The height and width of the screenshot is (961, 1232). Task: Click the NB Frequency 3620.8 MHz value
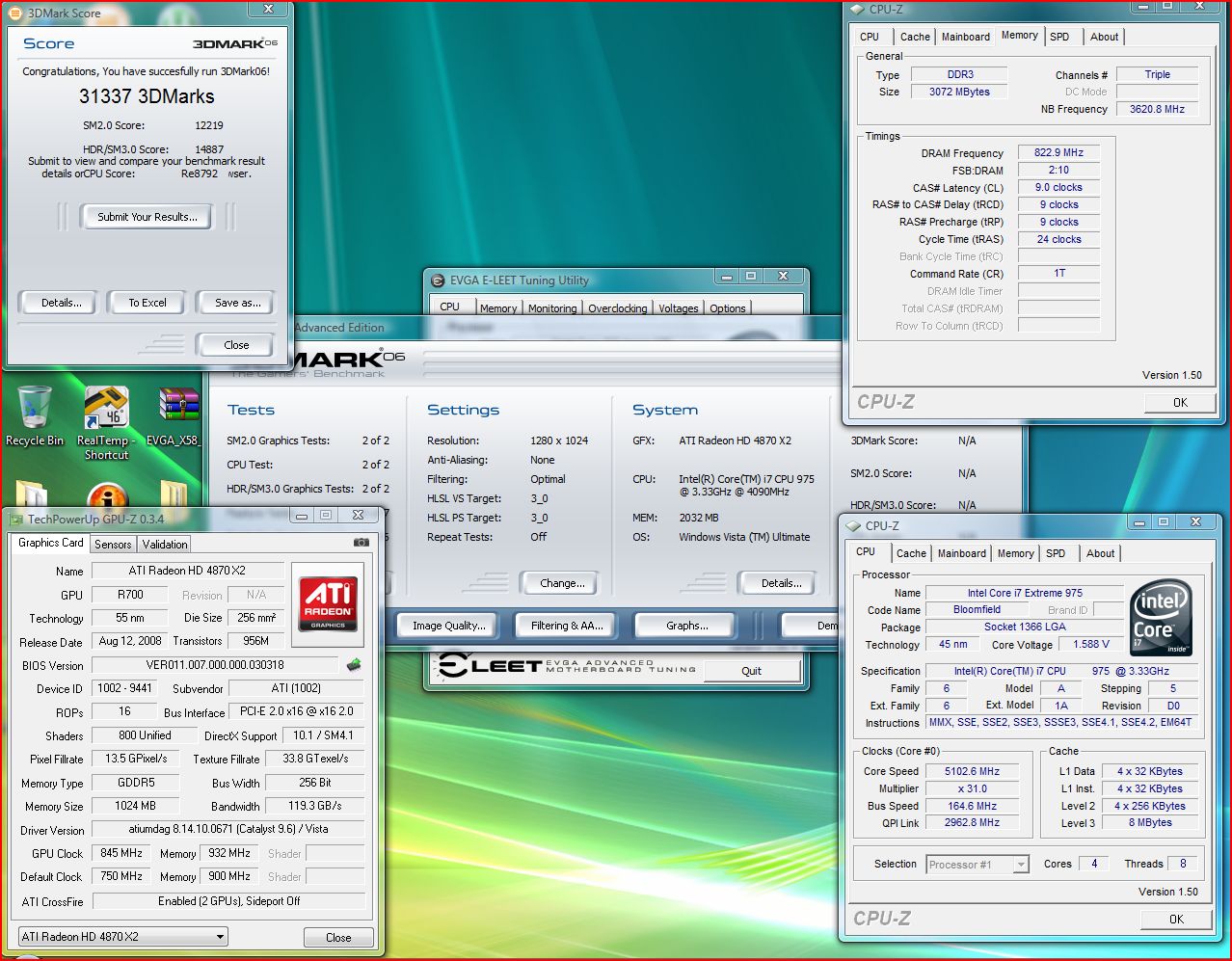(x=1157, y=109)
